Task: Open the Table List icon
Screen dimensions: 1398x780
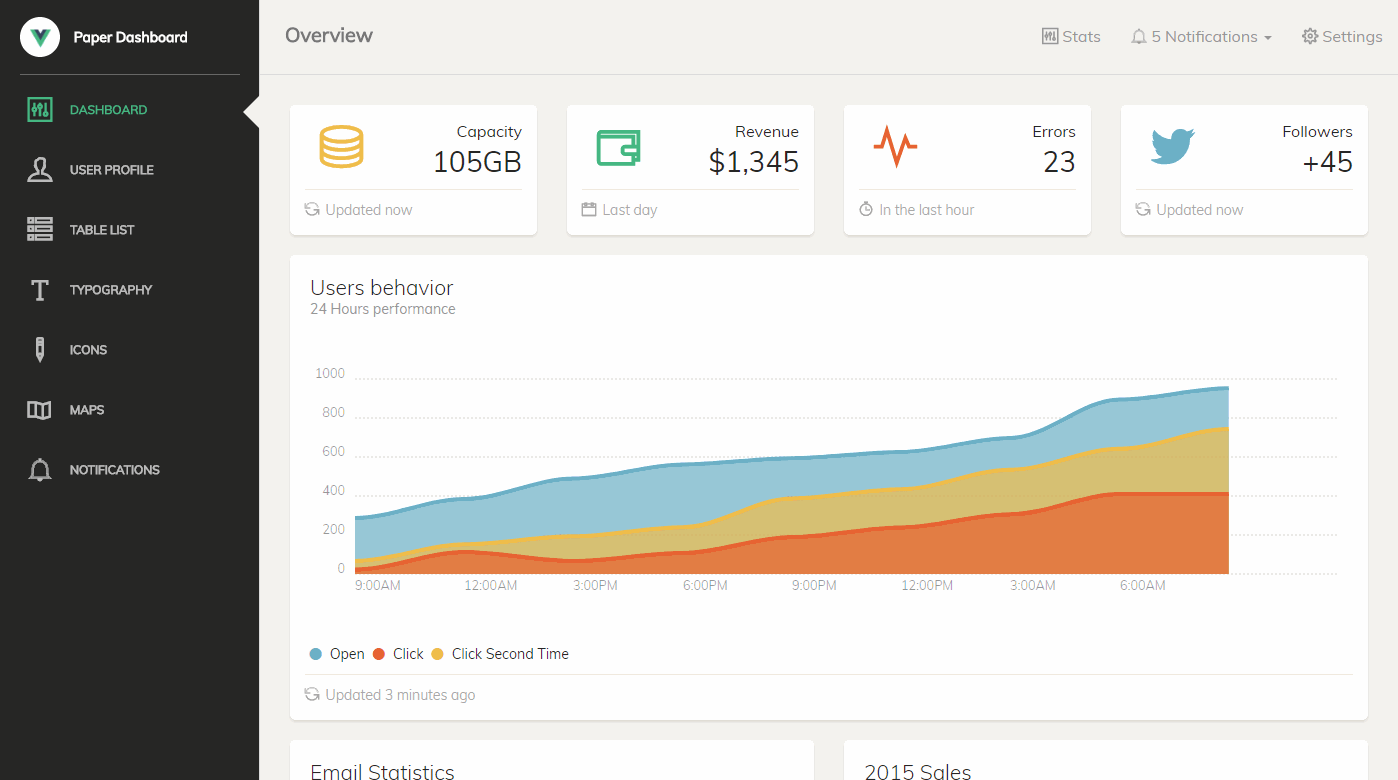Action: click(x=40, y=230)
